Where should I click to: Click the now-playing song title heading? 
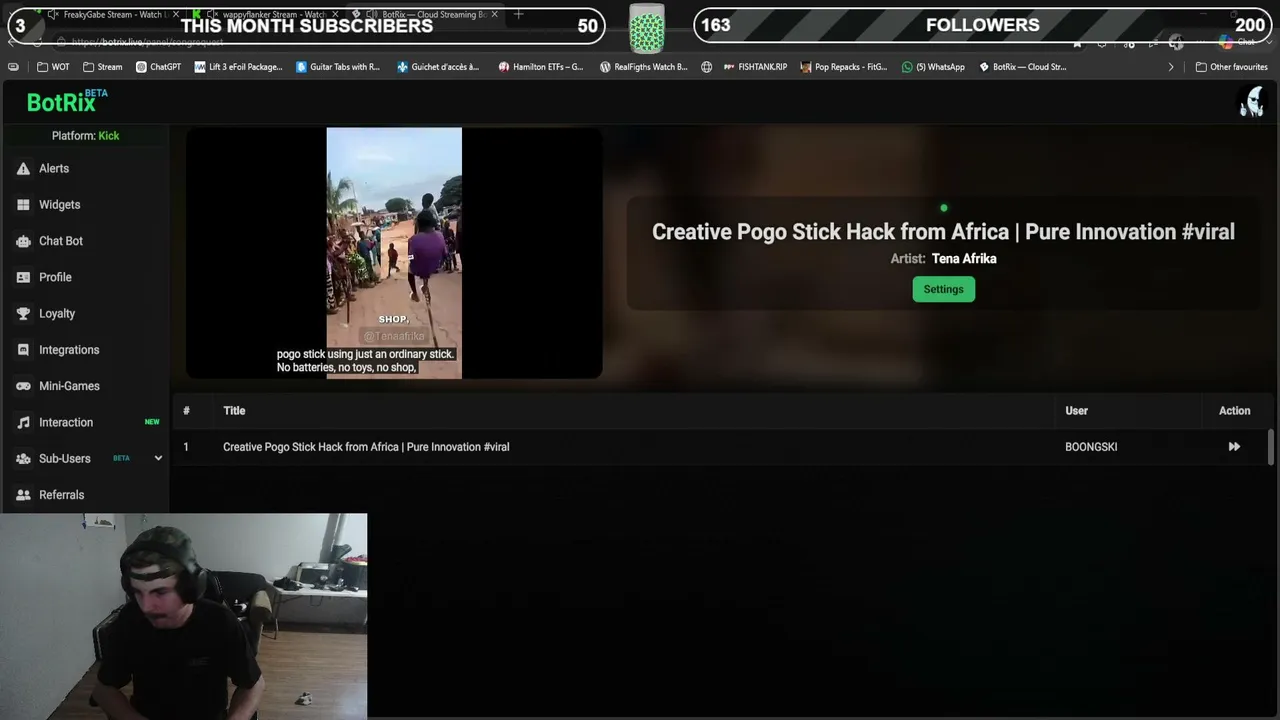(x=943, y=232)
